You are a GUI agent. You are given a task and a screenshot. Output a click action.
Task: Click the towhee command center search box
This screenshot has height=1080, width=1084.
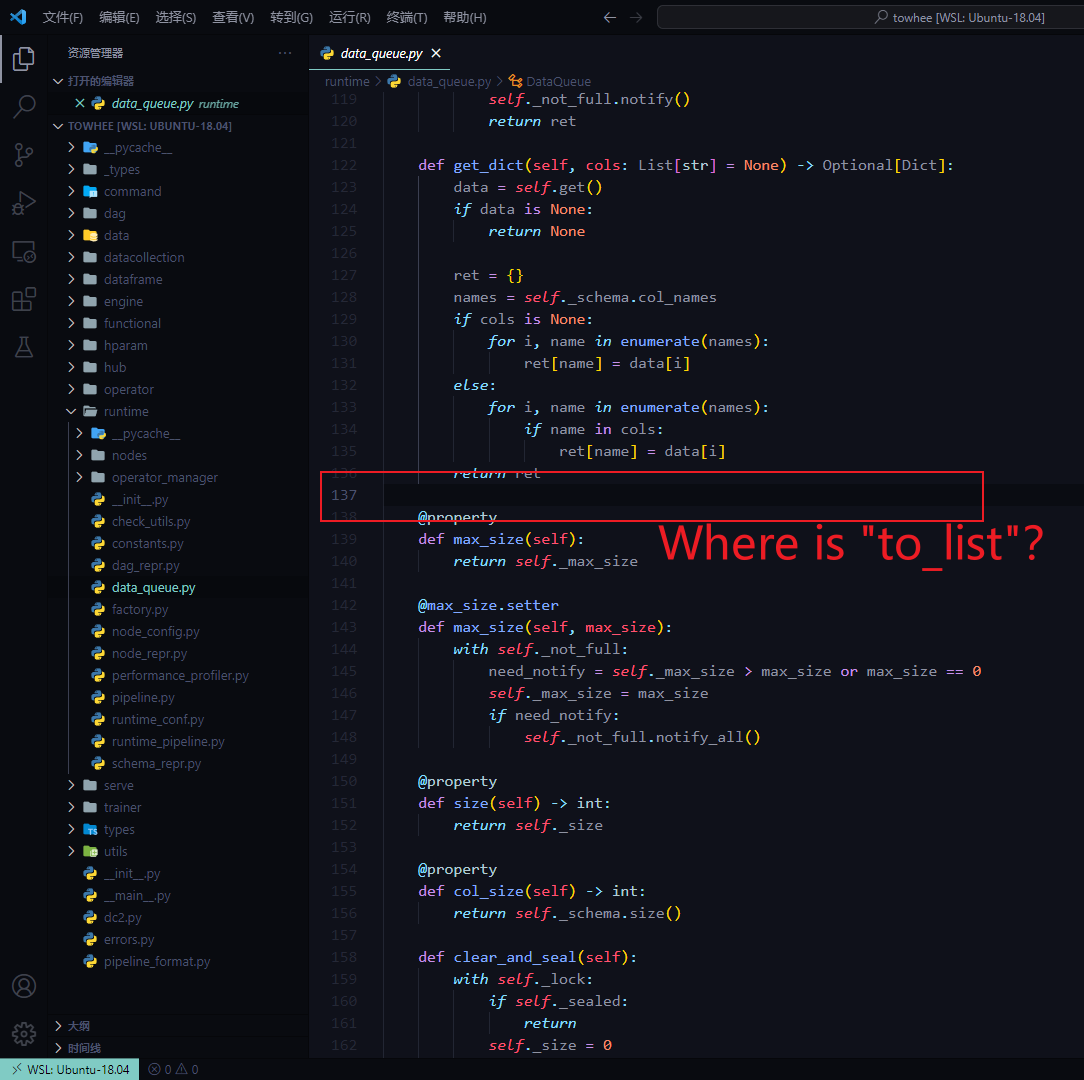[x=870, y=17]
